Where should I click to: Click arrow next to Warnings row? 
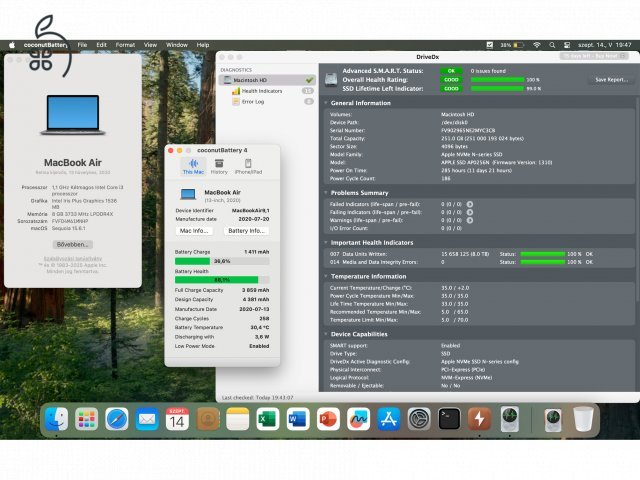click(470, 220)
